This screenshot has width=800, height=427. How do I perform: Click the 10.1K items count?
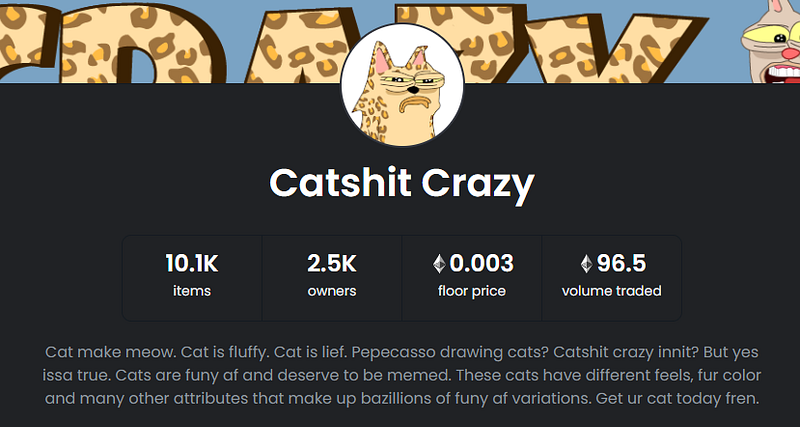coord(192,264)
